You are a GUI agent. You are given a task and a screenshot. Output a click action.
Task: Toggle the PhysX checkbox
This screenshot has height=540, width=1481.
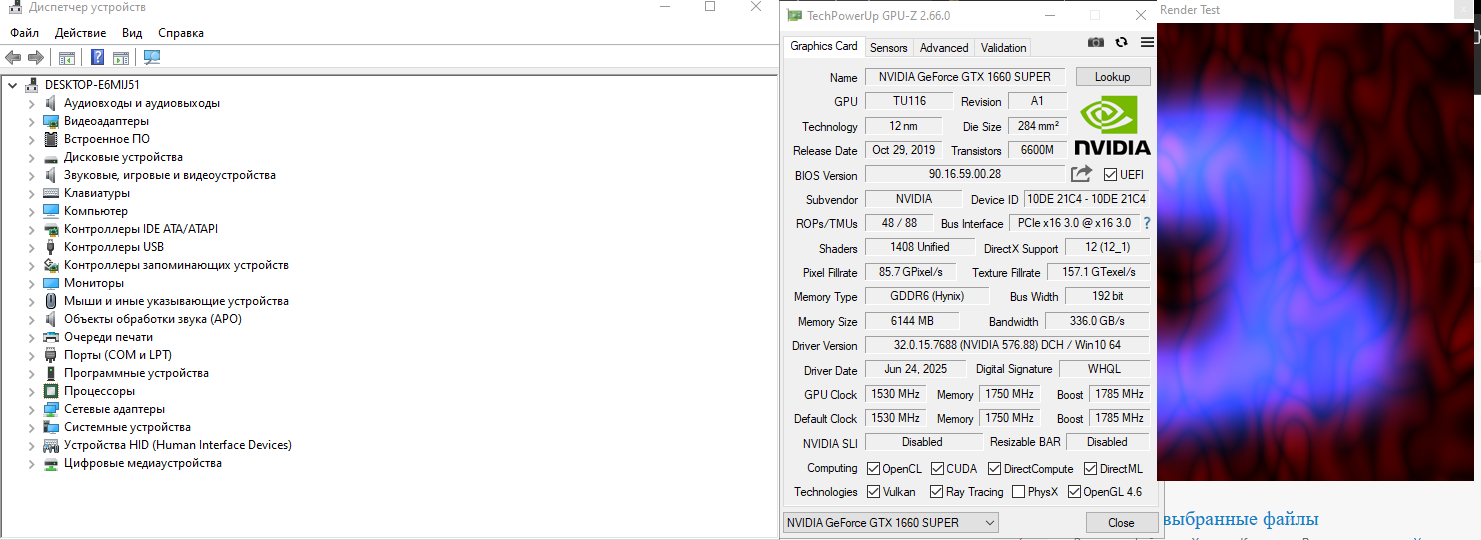coord(1018,492)
